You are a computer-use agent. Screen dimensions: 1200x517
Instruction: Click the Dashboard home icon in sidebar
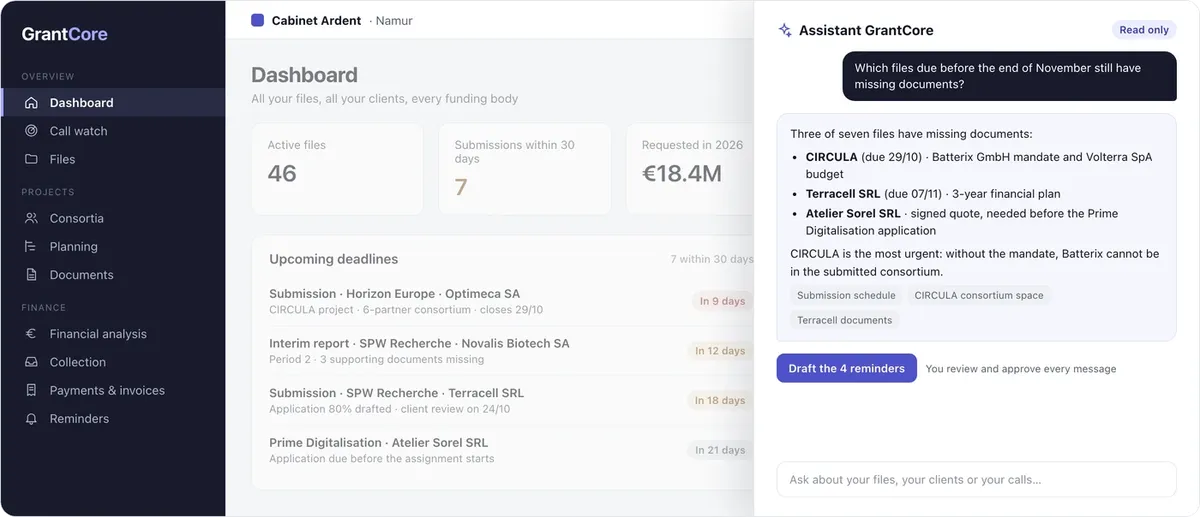[x=31, y=103]
